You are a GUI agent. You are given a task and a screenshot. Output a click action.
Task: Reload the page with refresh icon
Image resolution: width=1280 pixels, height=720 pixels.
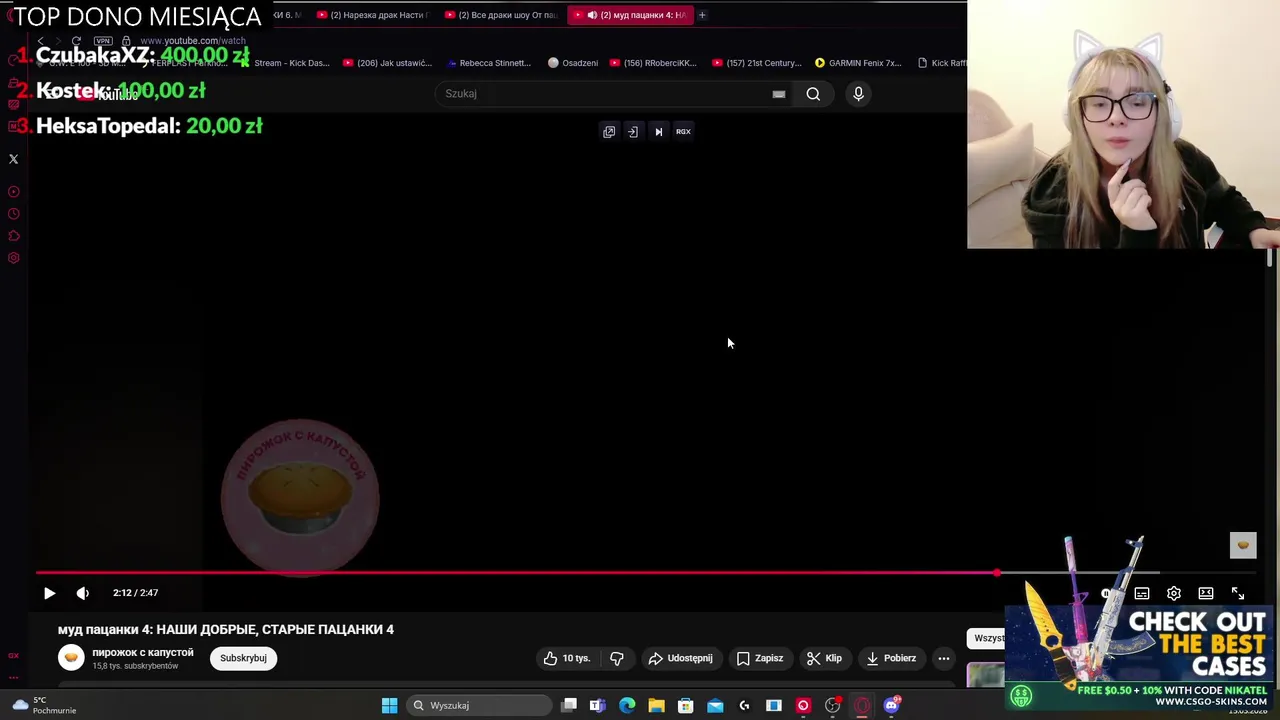click(x=76, y=41)
